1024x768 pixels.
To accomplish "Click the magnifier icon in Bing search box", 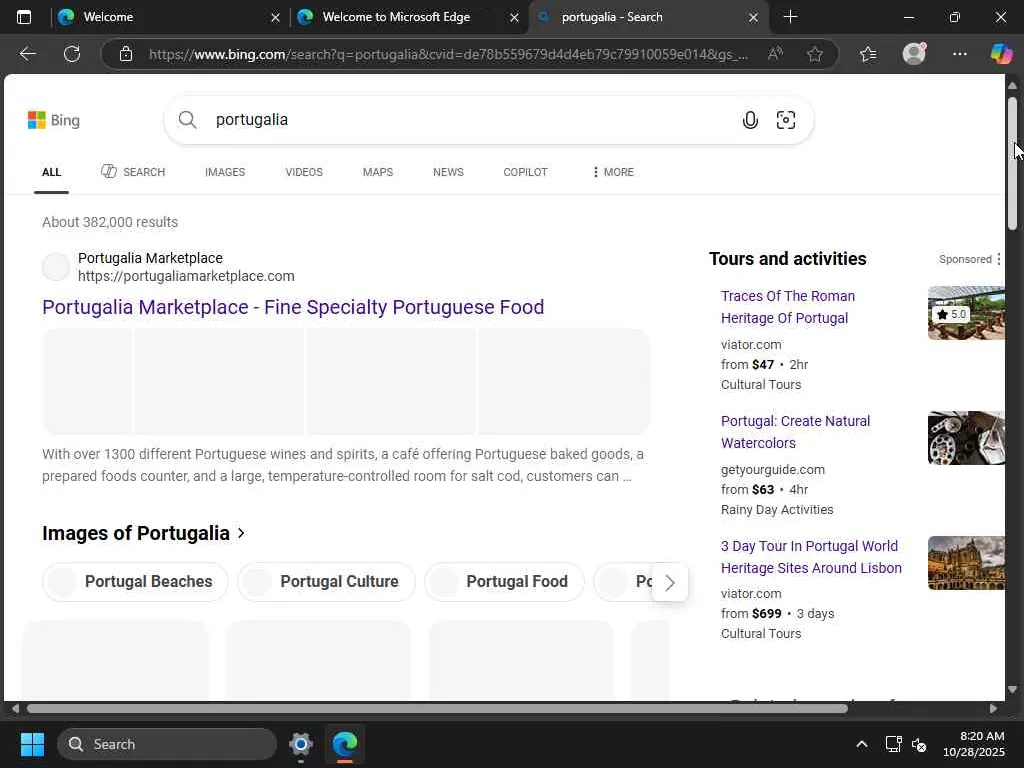I will [187, 120].
